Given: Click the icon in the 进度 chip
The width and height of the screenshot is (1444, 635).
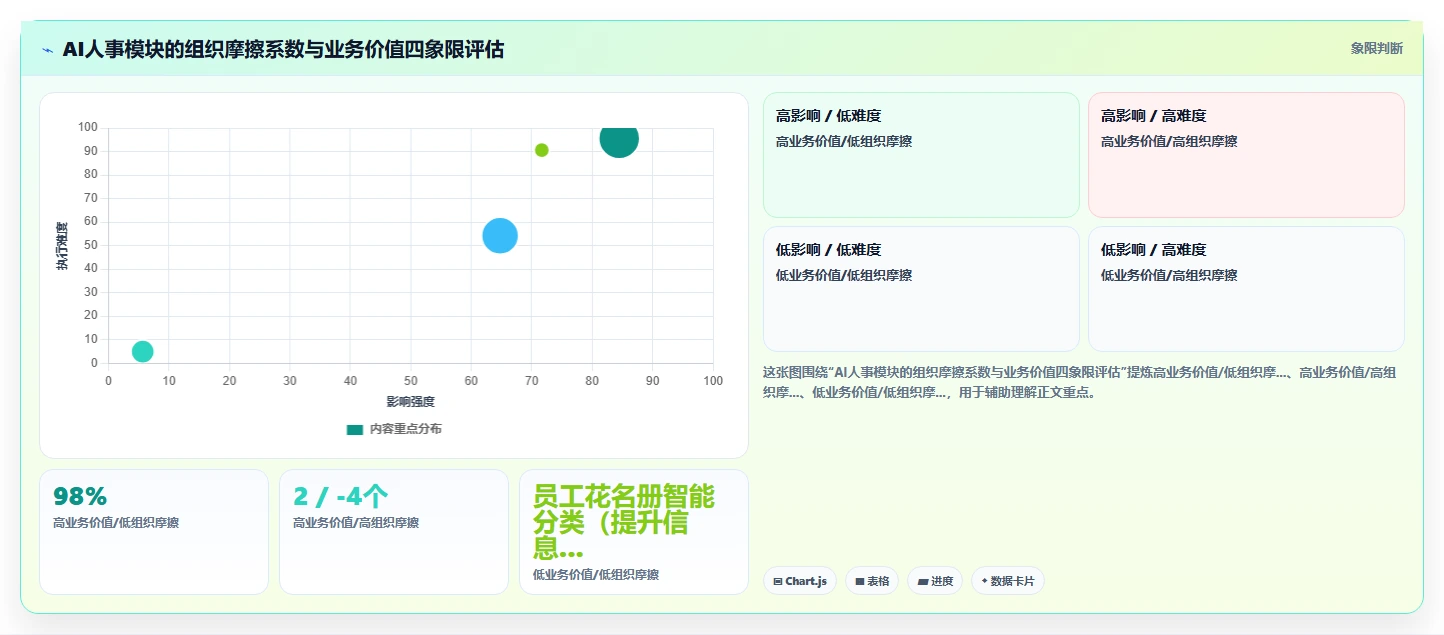Looking at the screenshot, I should click(923, 581).
